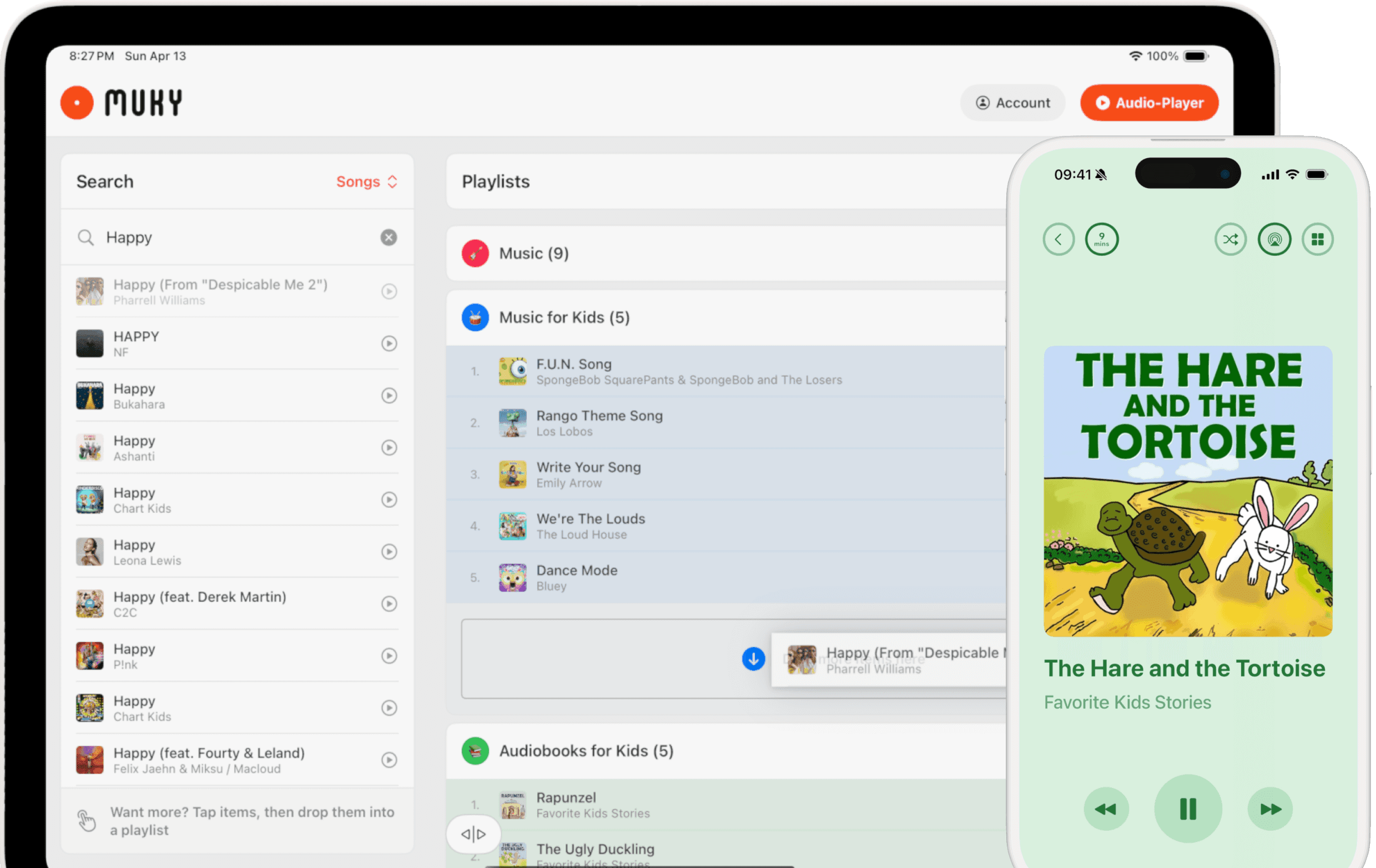Image resolution: width=1376 pixels, height=868 pixels.
Task: Play Happy by P!nk
Action: (389, 655)
